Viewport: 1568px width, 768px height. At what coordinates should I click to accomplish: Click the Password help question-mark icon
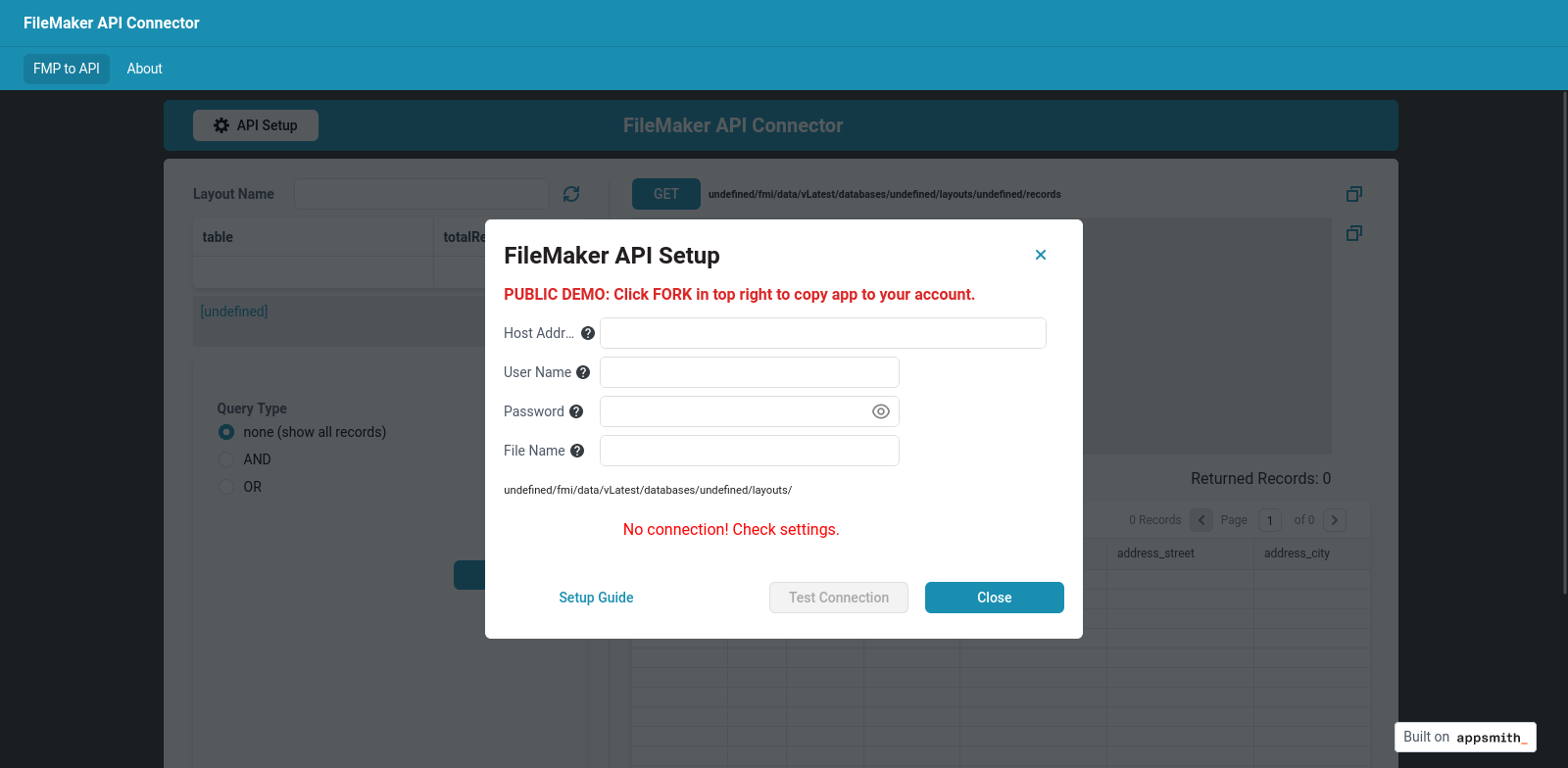(576, 411)
